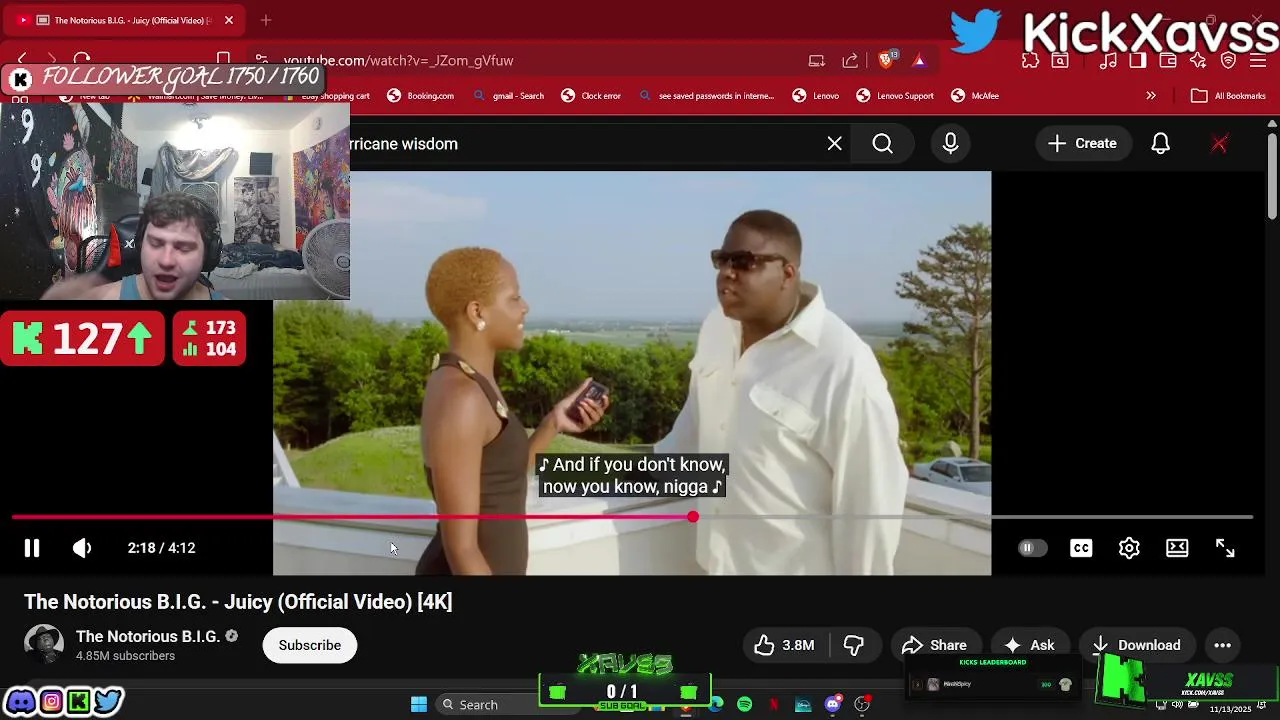This screenshot has width=1280, height=720.
Task: Click the share page icon in address bar
Action: click(850, 60)
